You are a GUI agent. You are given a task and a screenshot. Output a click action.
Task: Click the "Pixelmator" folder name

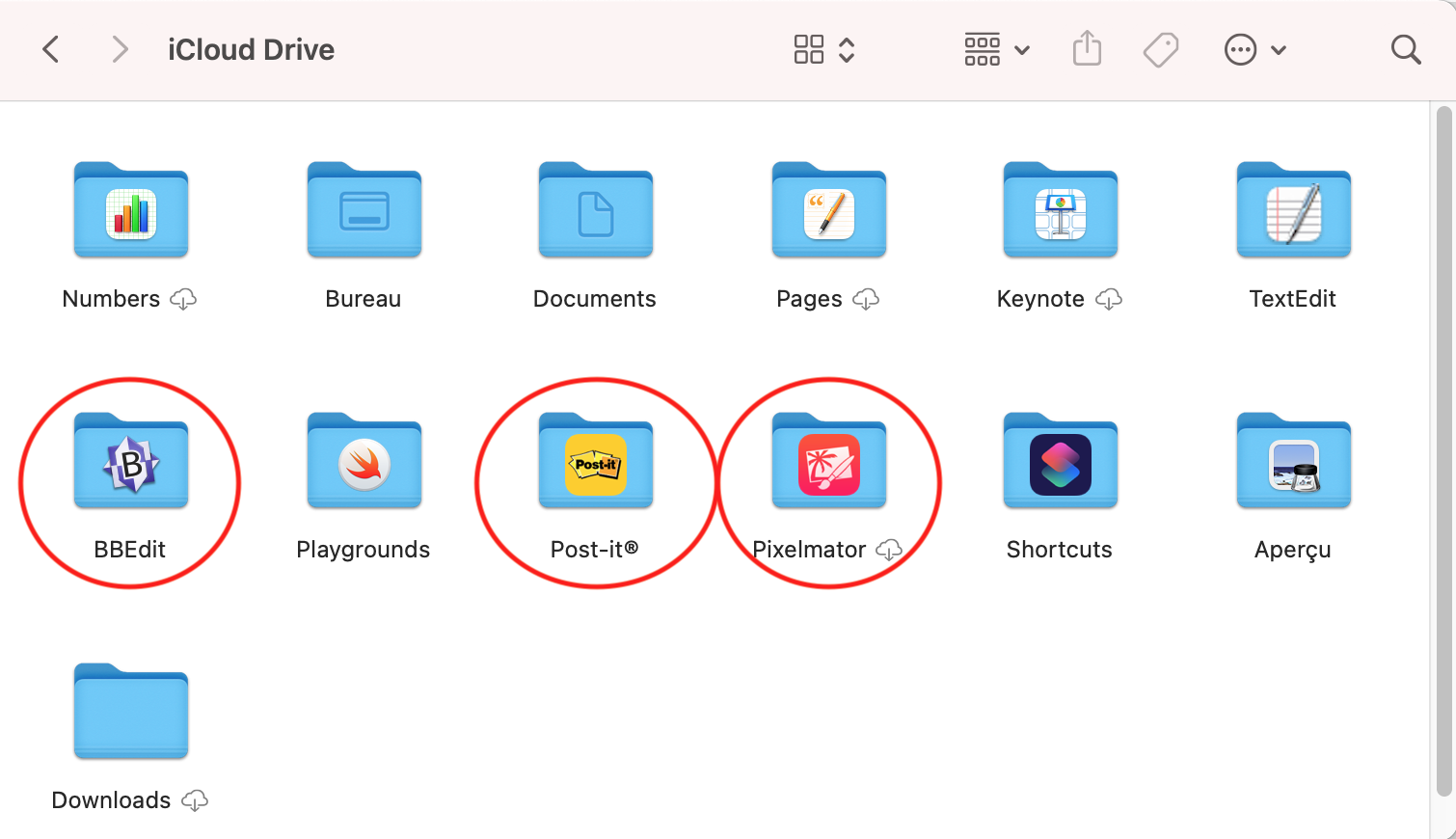click(809, 550)
